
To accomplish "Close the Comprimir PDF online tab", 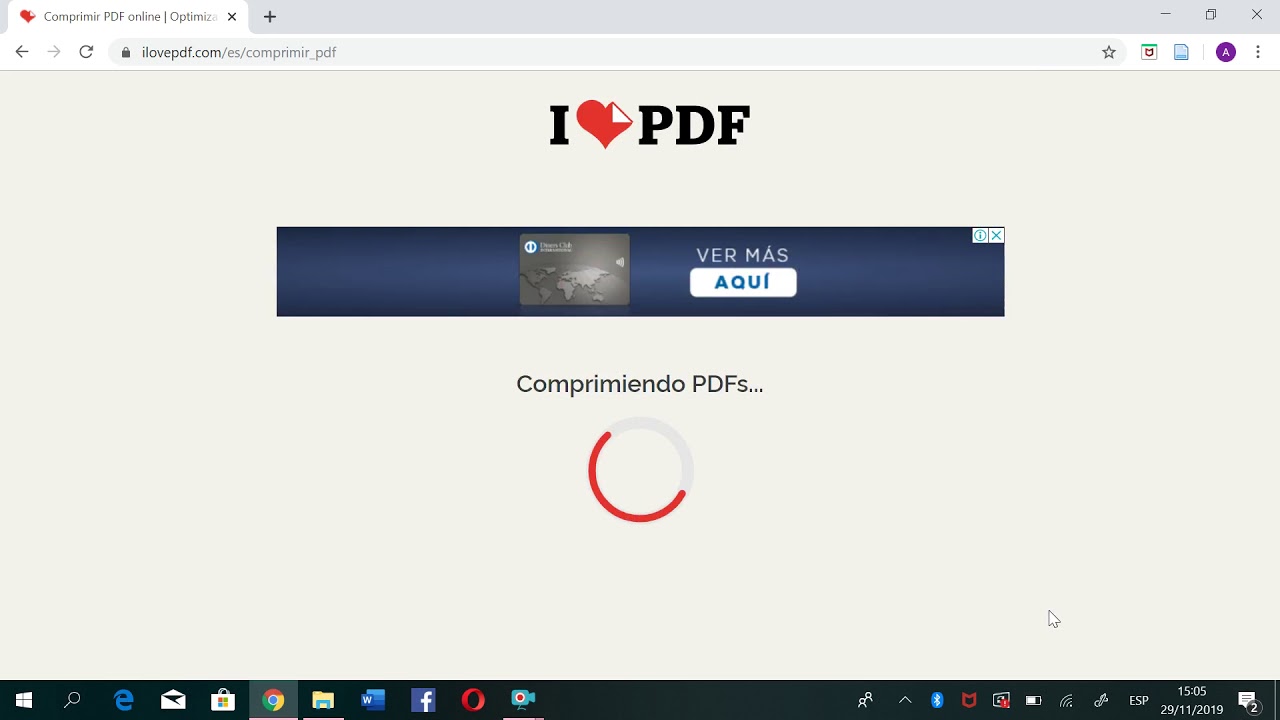I will pyautogui.click(x=232, y=16).
